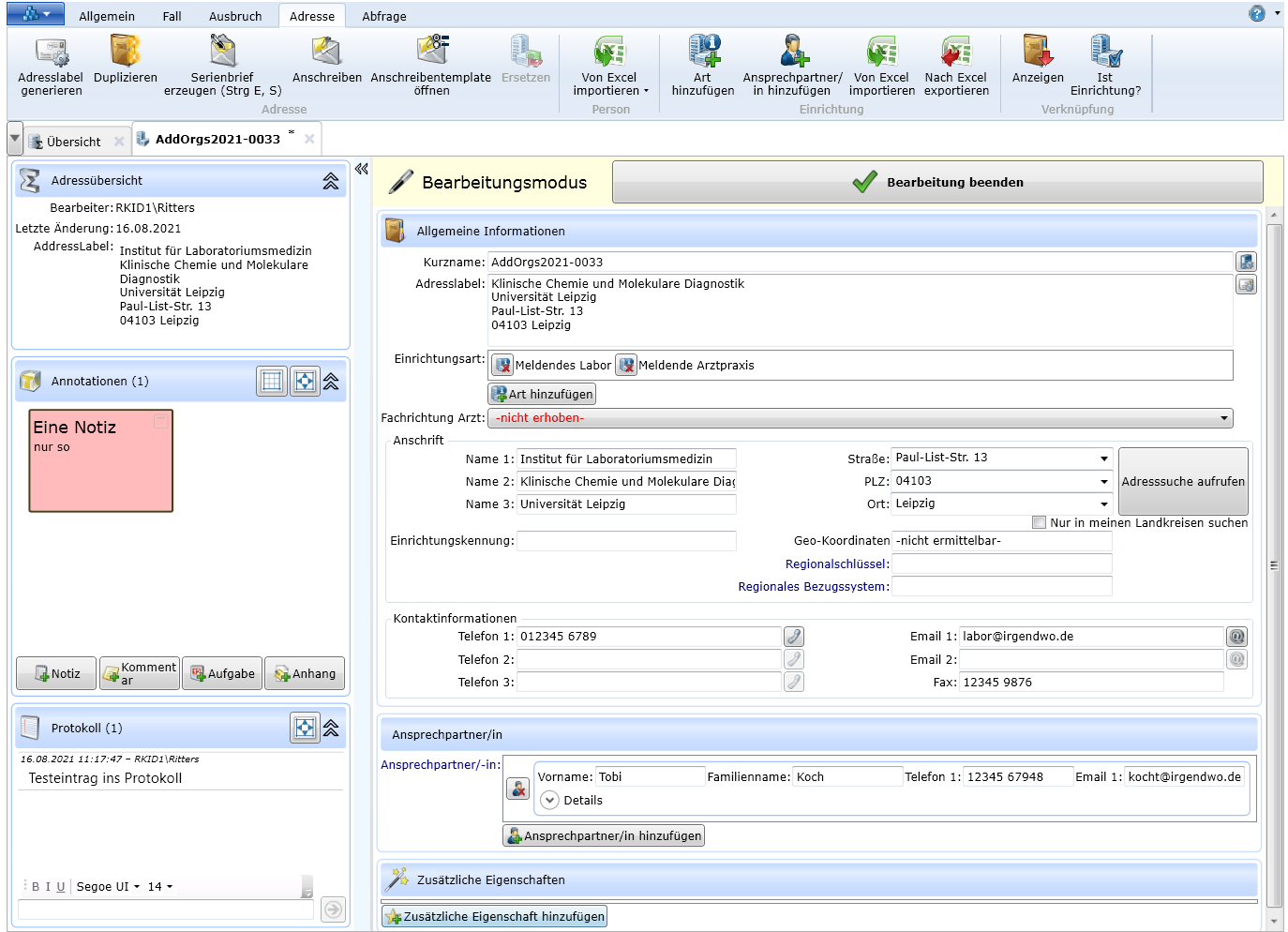Enable Nur in meinen Landkreisen suchen

tap(1039, 522)
